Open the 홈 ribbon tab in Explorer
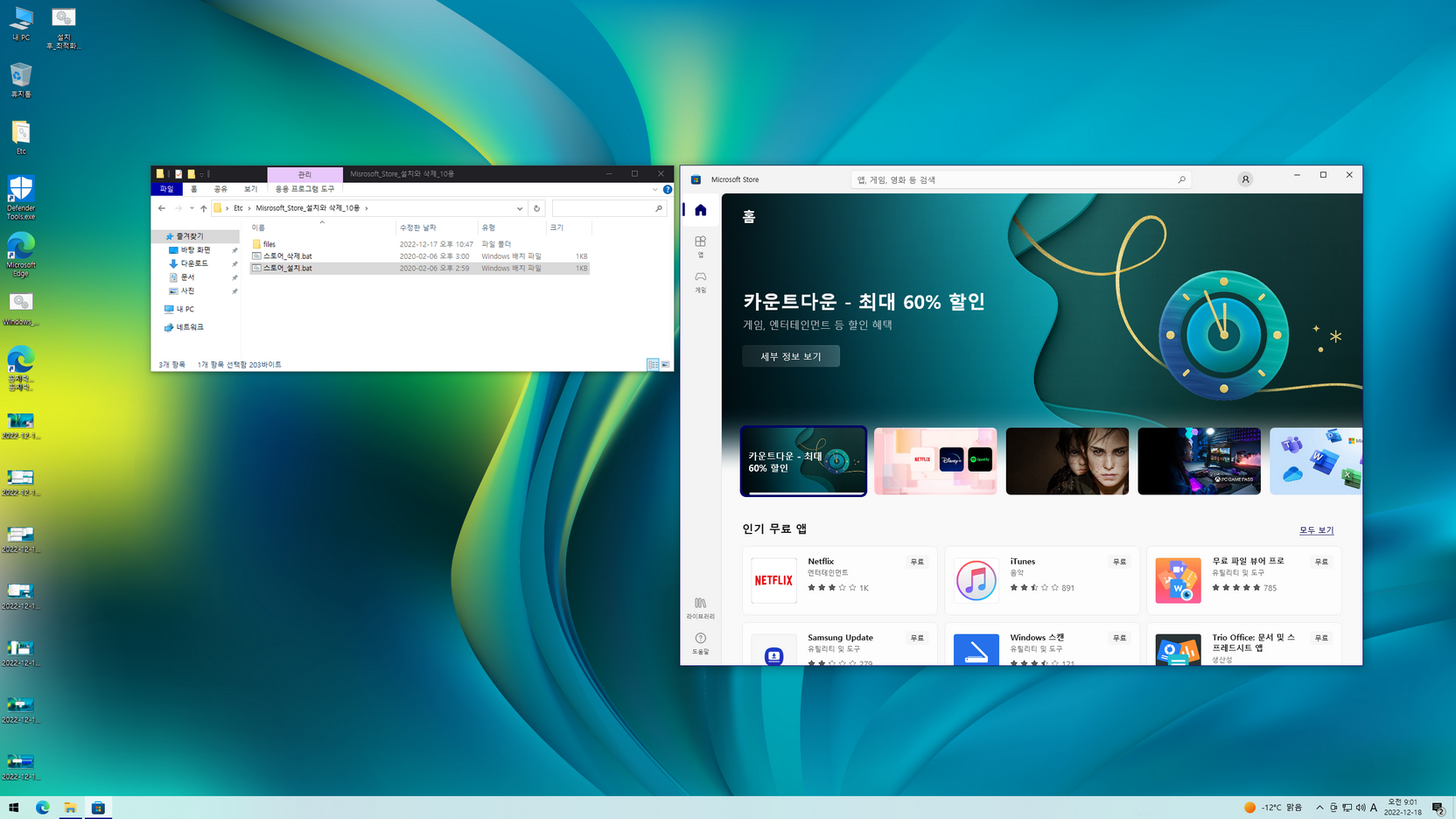The width and height of the screenshot is (1456, 819). click(x=194, y=189)
